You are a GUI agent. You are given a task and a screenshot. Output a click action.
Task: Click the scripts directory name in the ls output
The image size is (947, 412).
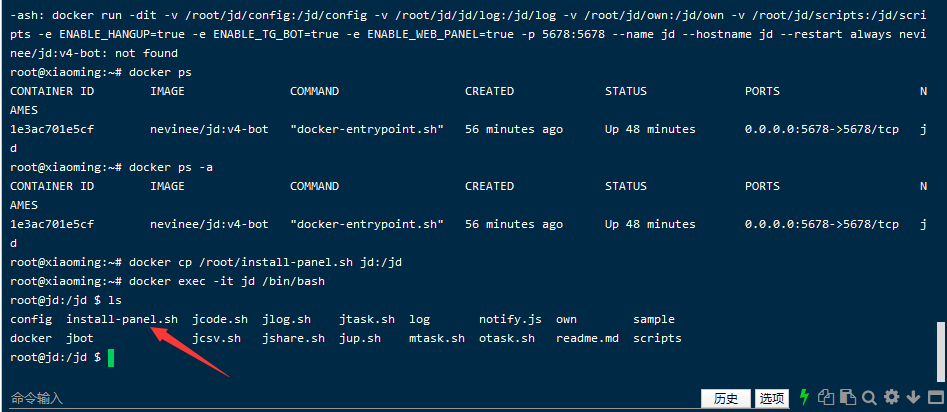pos(657,338)
